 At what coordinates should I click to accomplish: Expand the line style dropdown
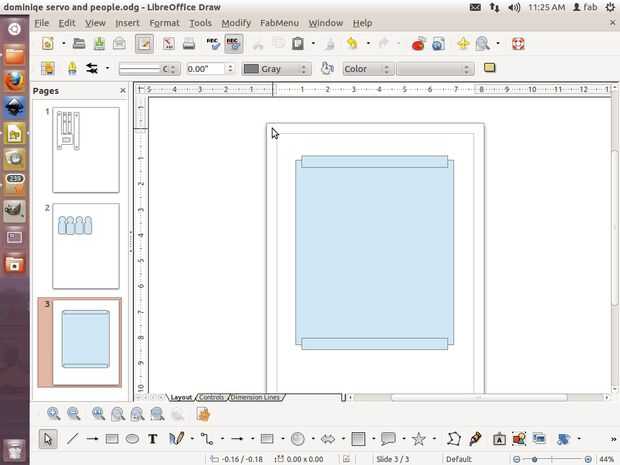(149, 69)
